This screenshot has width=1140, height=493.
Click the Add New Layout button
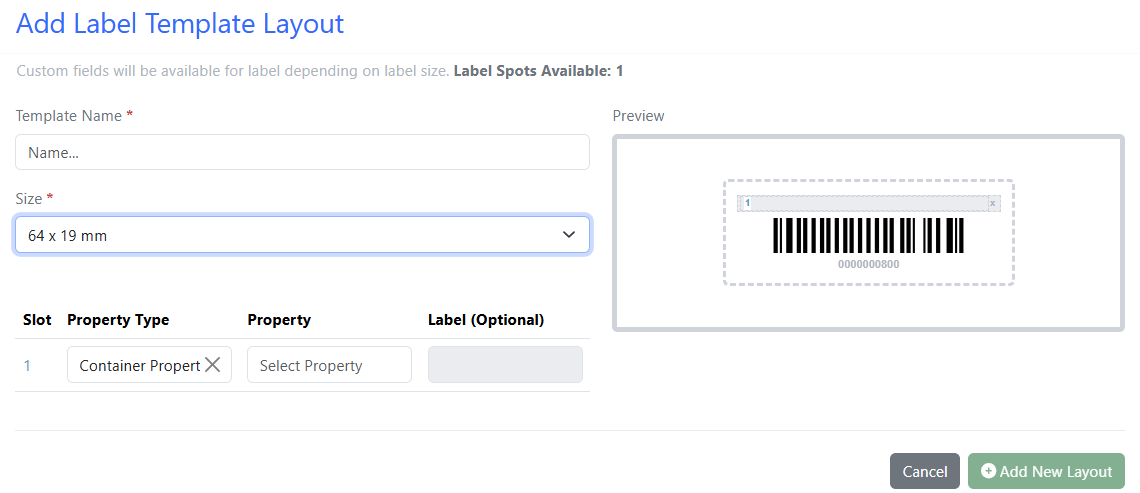(x=1046, y=471)
